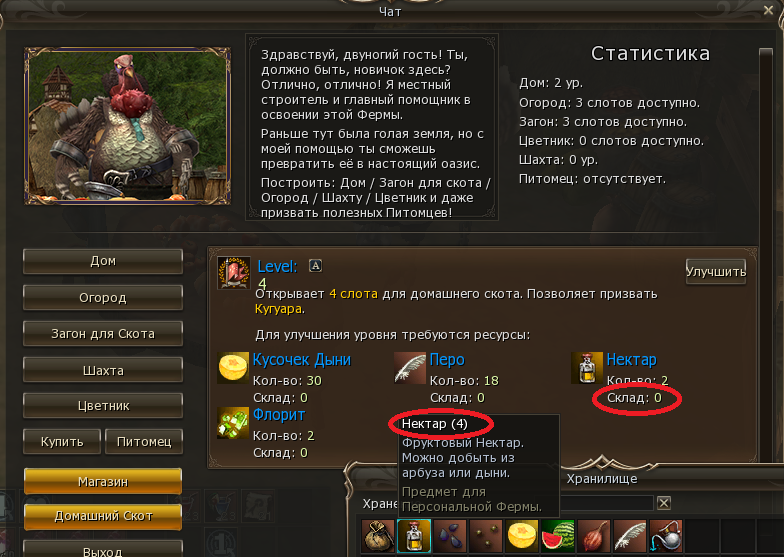Switch to Загон для Скота section
This screenshot has height=557, width=784.
103,334
